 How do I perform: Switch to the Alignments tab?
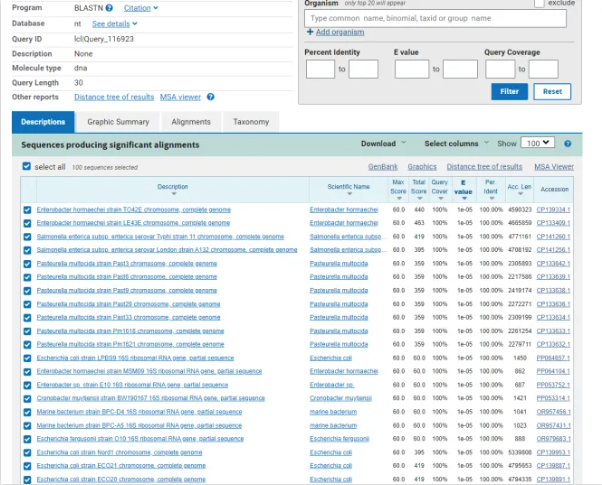tap(191, 122)
